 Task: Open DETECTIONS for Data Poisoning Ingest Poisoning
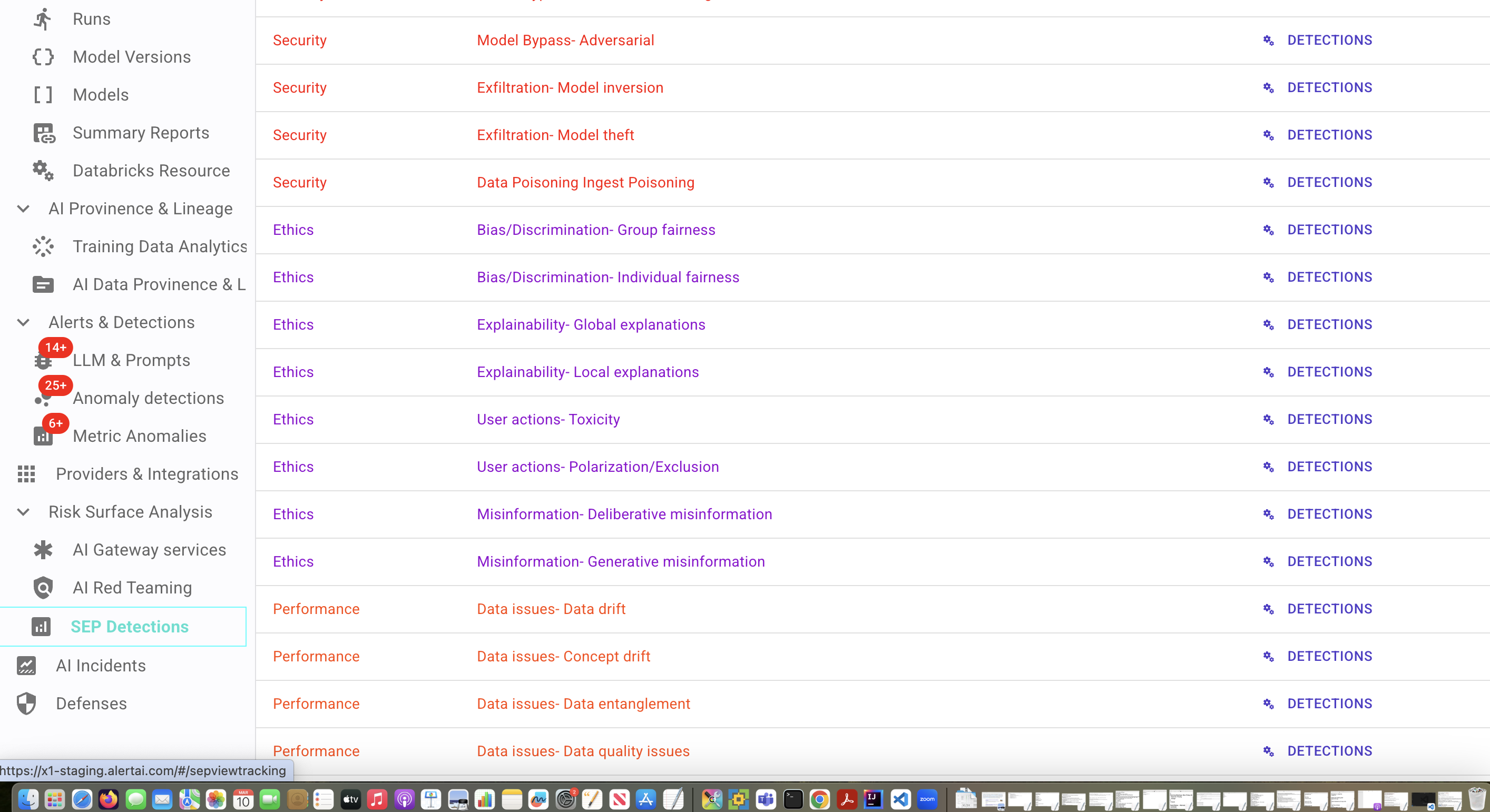point(1329,183)
